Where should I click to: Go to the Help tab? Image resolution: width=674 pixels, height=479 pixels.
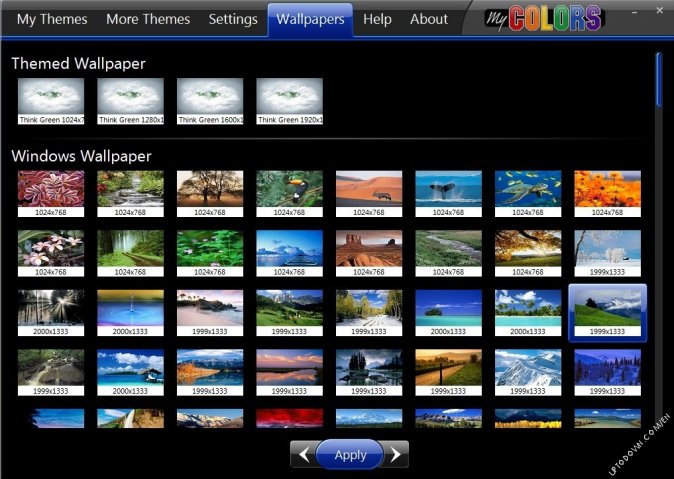click(377, 19)
